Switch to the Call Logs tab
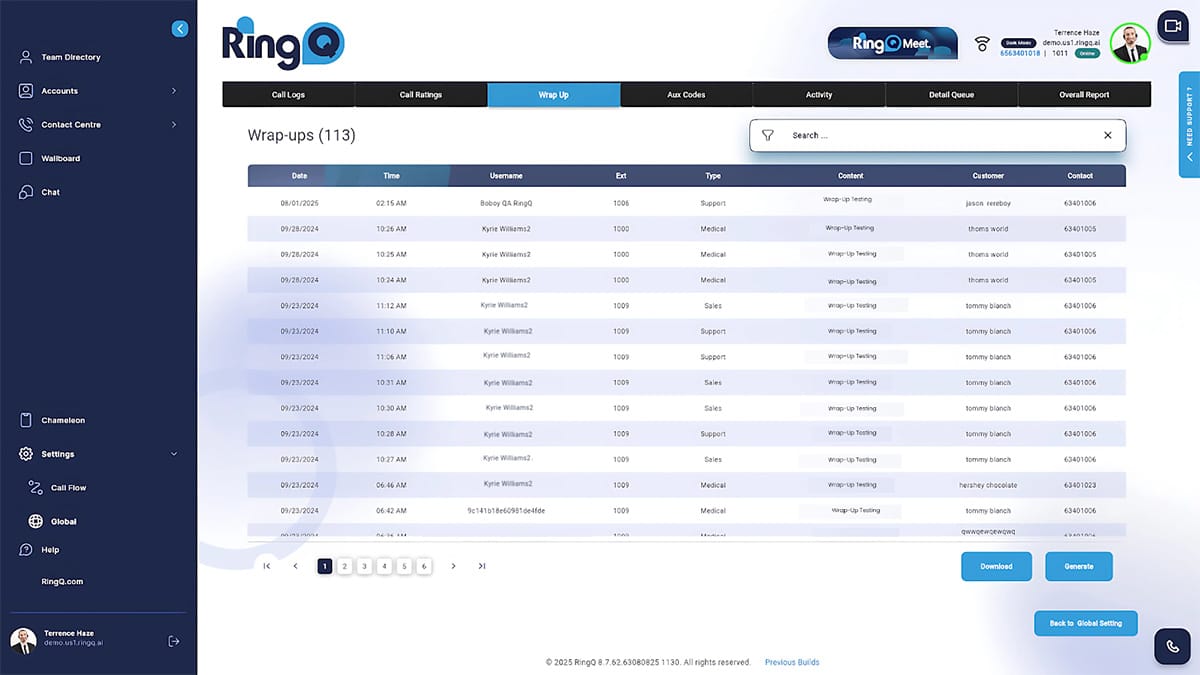1200x675 pixels. pos(288,95)
